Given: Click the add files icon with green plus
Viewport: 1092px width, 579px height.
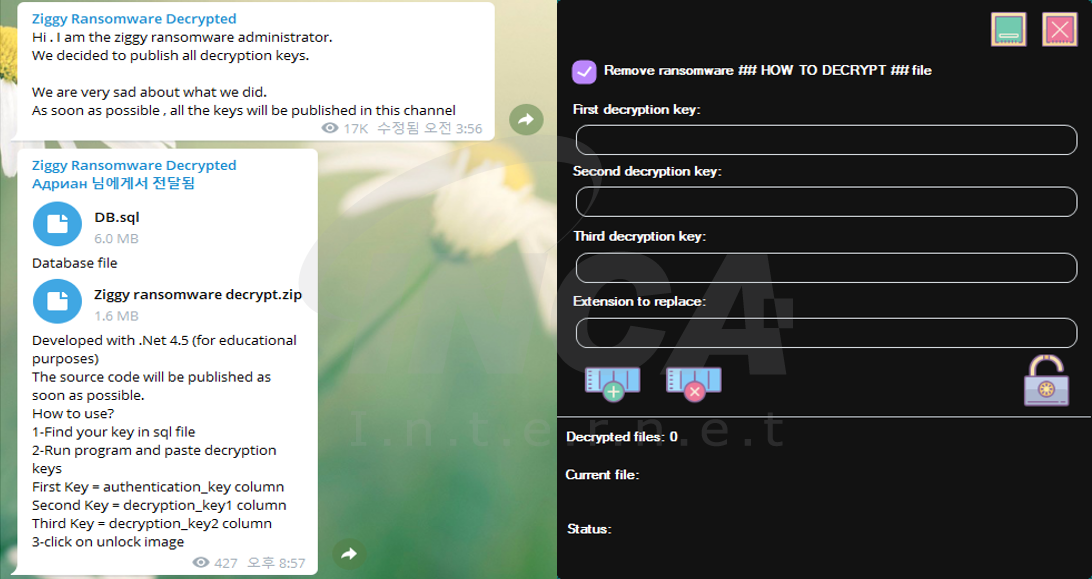Looking at the screenshot, I should (612, 384).
